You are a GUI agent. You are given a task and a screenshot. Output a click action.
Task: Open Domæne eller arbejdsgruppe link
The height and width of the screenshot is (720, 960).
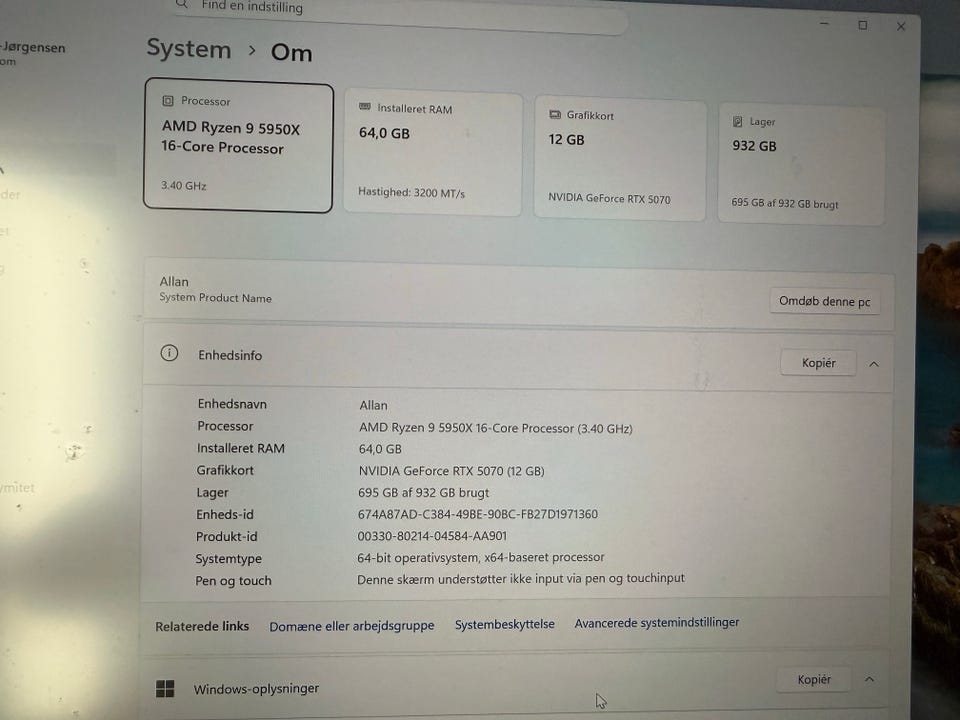coord(352,626)
